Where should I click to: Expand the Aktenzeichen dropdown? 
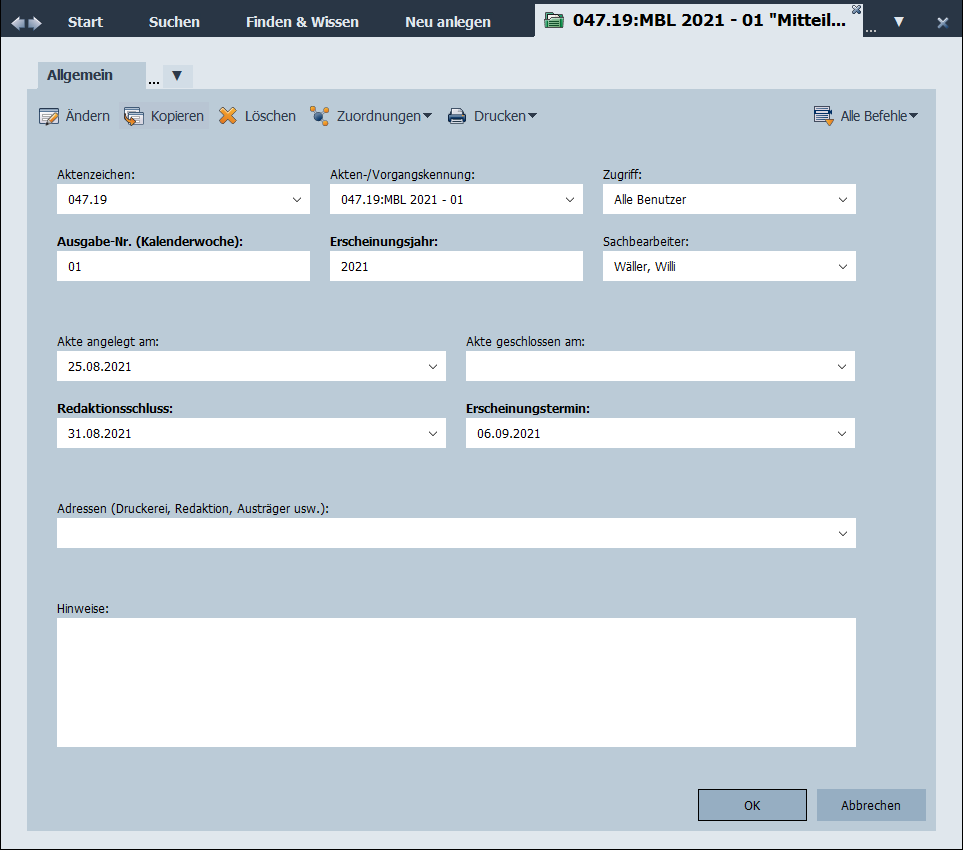tap(297, 199)
